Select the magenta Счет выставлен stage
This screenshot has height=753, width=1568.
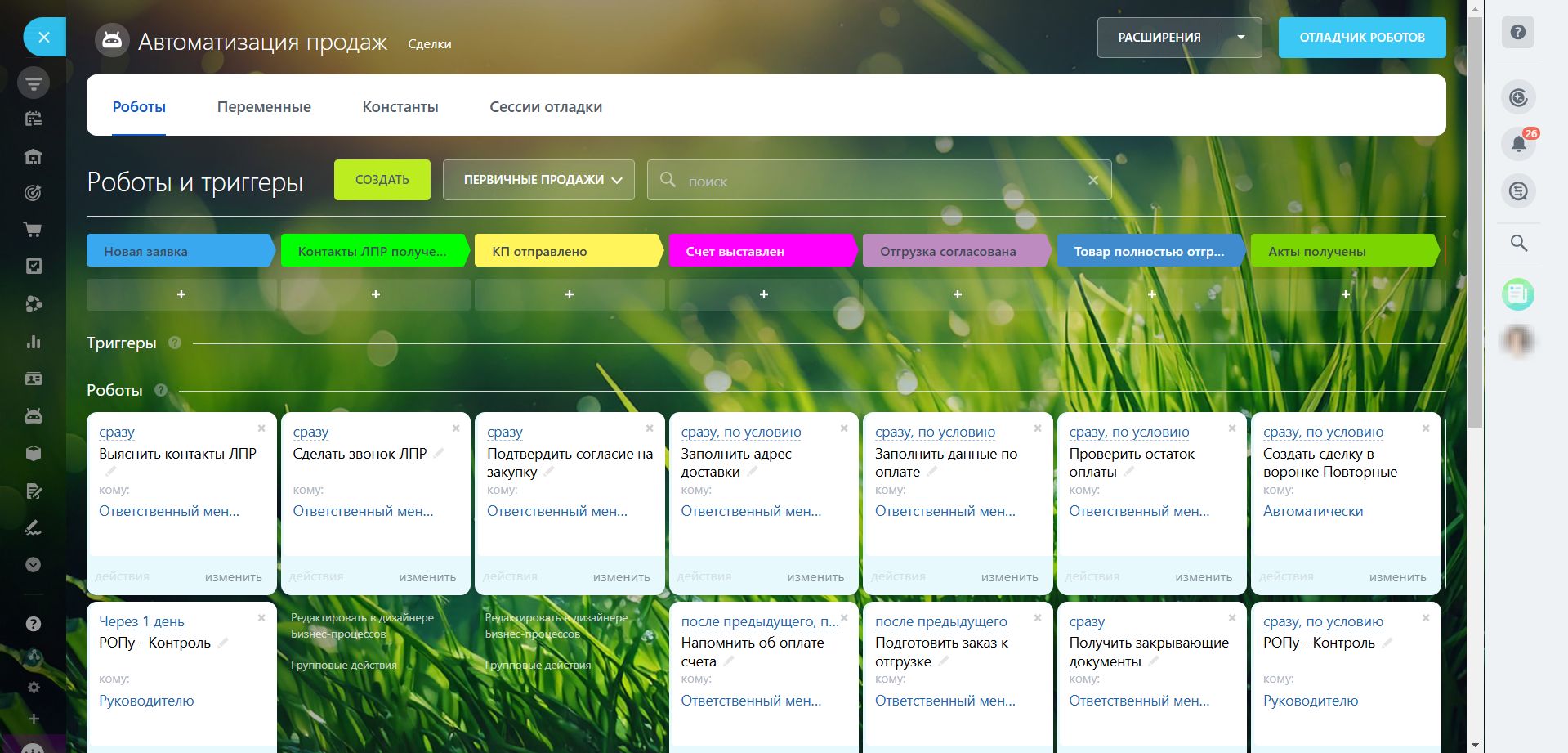[761, 251]
